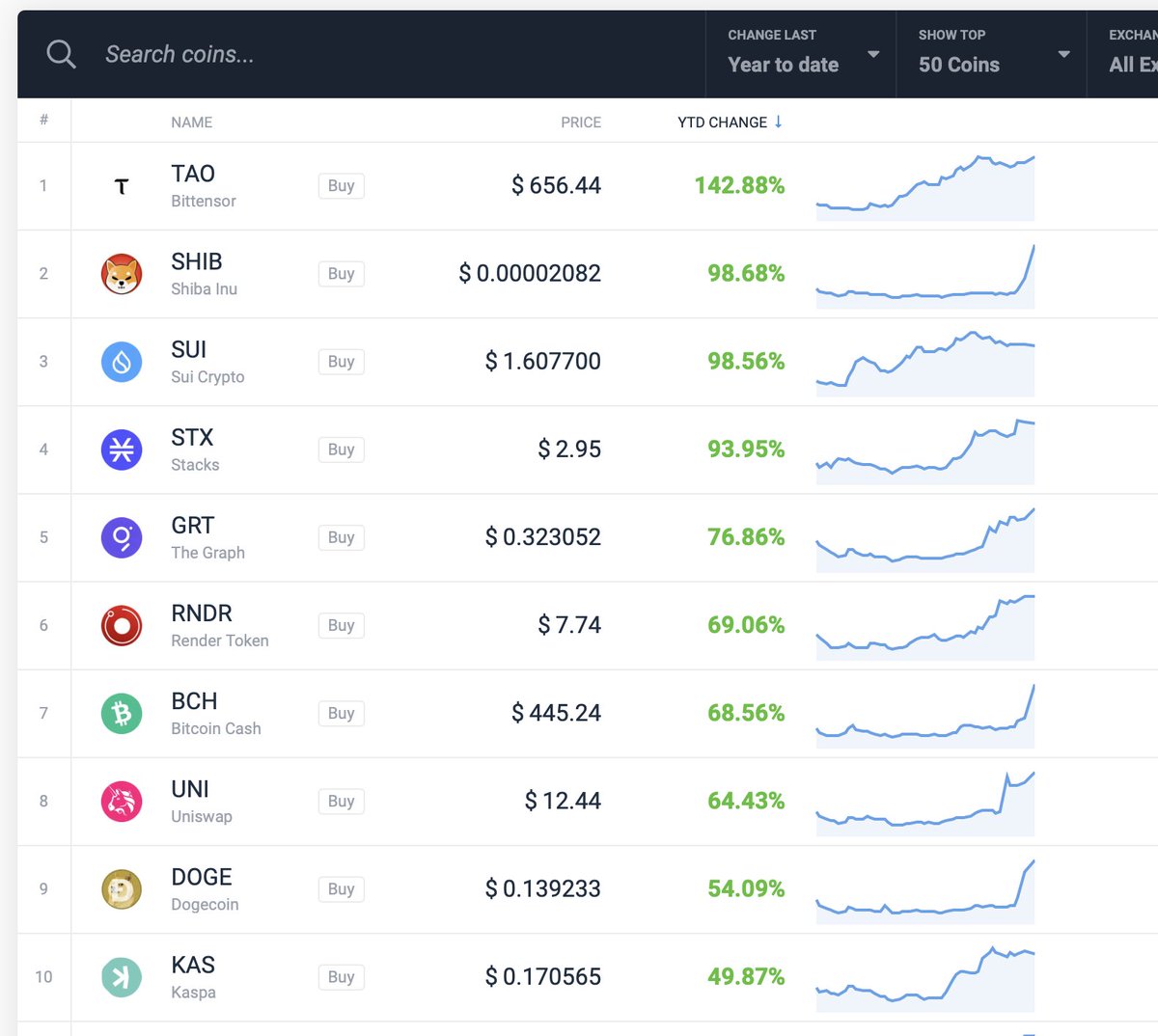Click the Kaspa teal logo icon
This screenshot has width=1158, height=1036.
[x=121, y=976]
